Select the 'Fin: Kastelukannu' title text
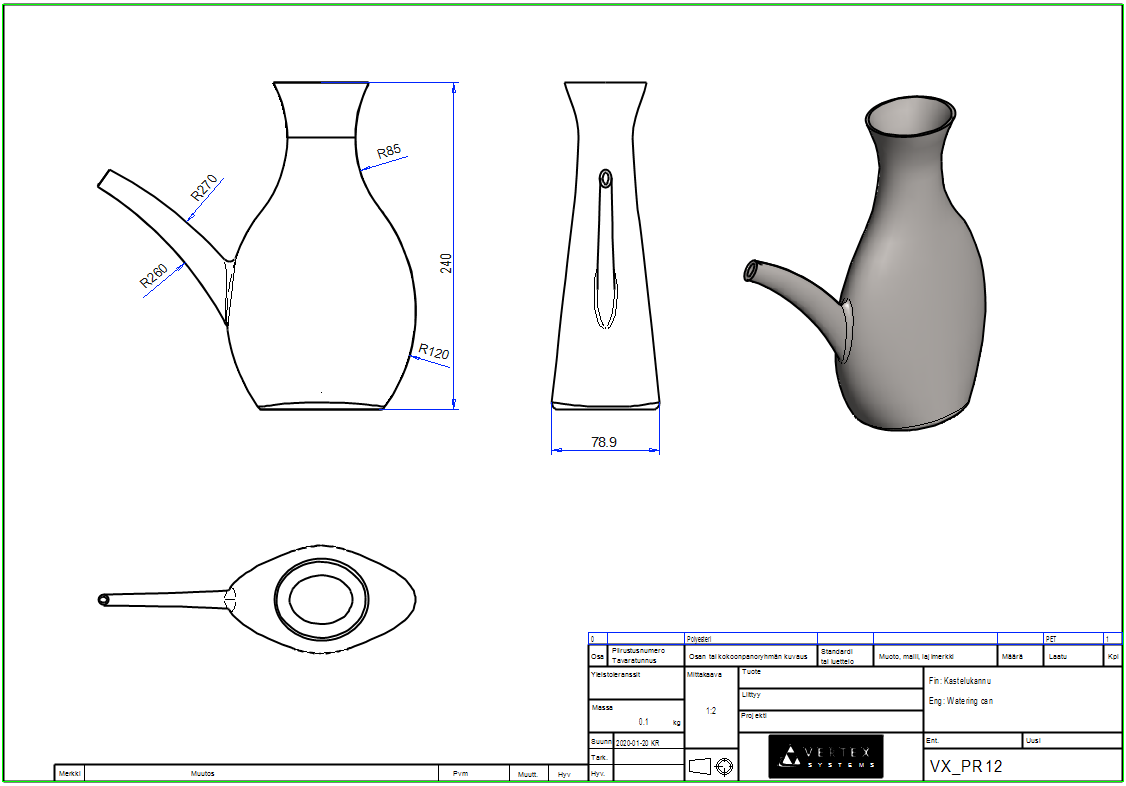The height and width of the screenshot is (786, 1126). 961,680
